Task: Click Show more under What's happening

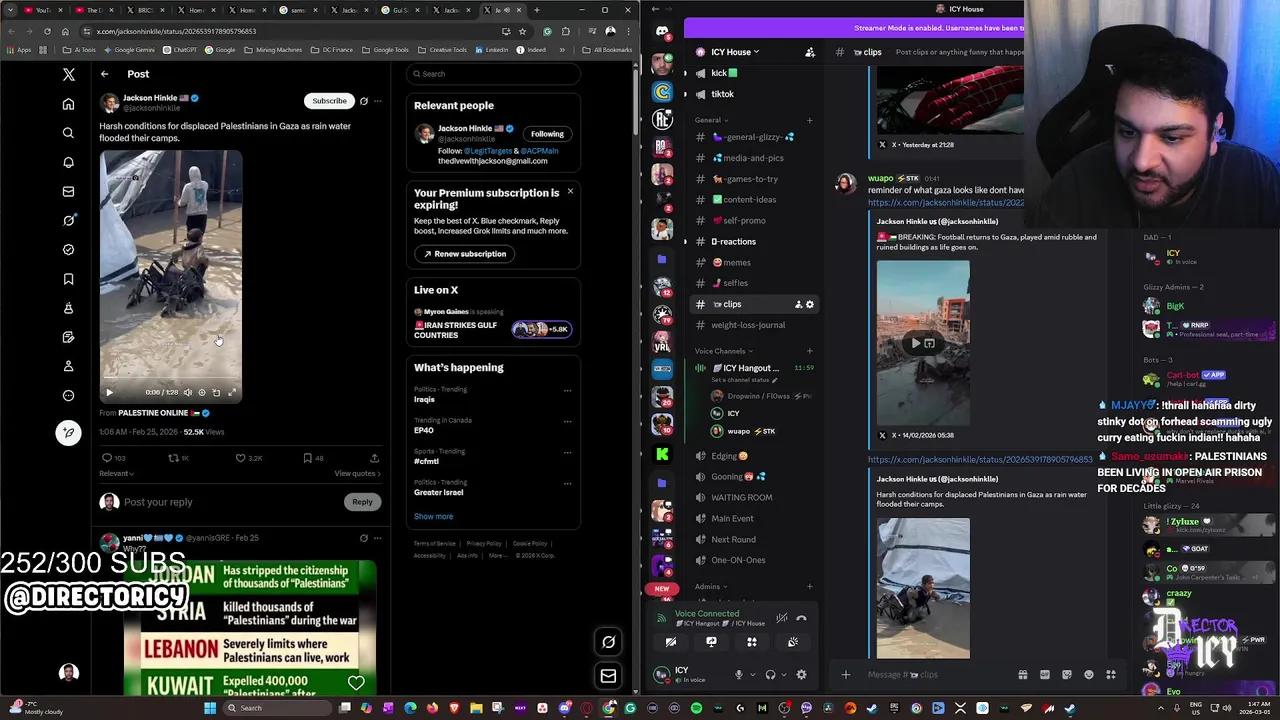Action: [433, 517]
